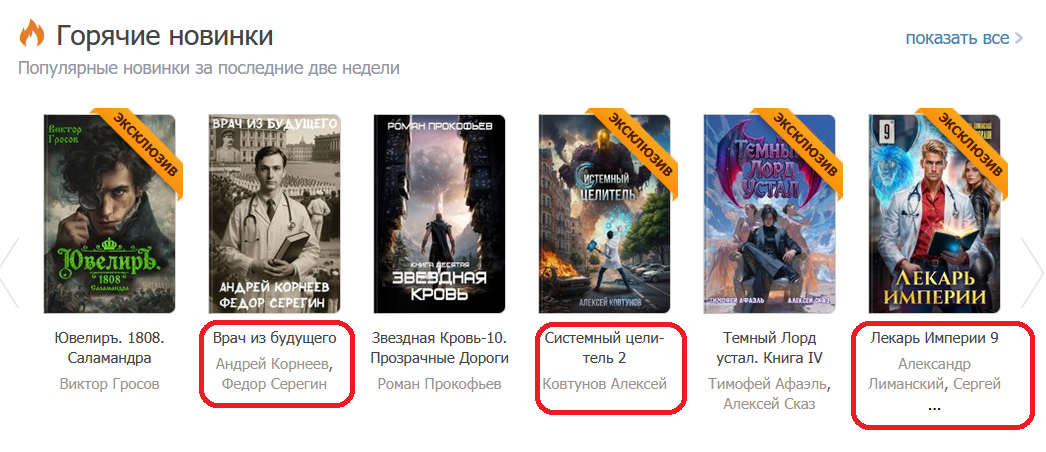Click title Системный целитель 2

604,348
